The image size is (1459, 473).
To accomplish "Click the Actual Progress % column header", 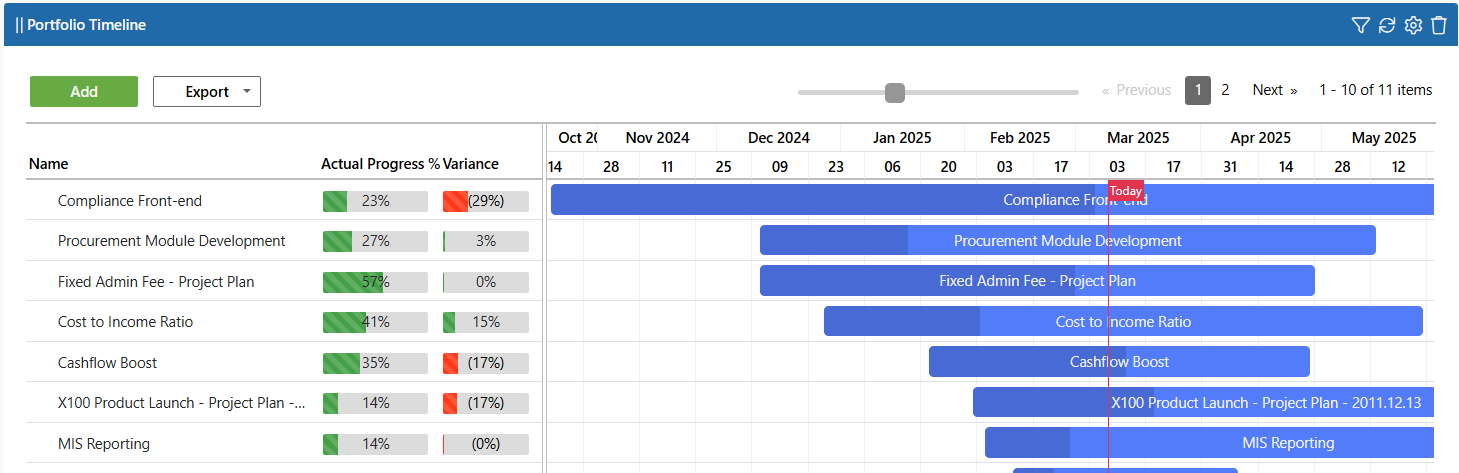I will coord(380,164).
